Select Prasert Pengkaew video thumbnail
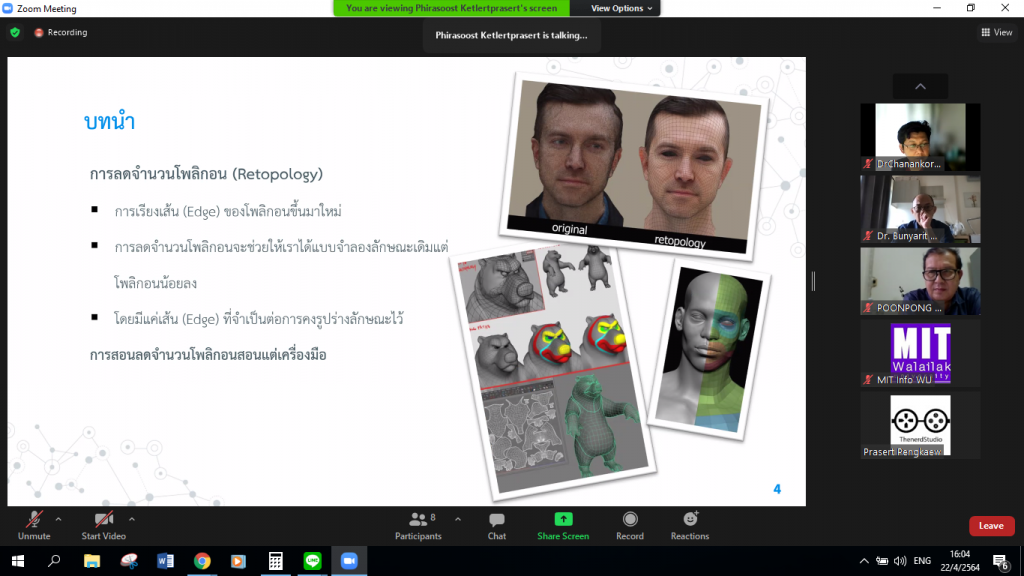Screen dimensions: 1024x576 coord(920,426)
